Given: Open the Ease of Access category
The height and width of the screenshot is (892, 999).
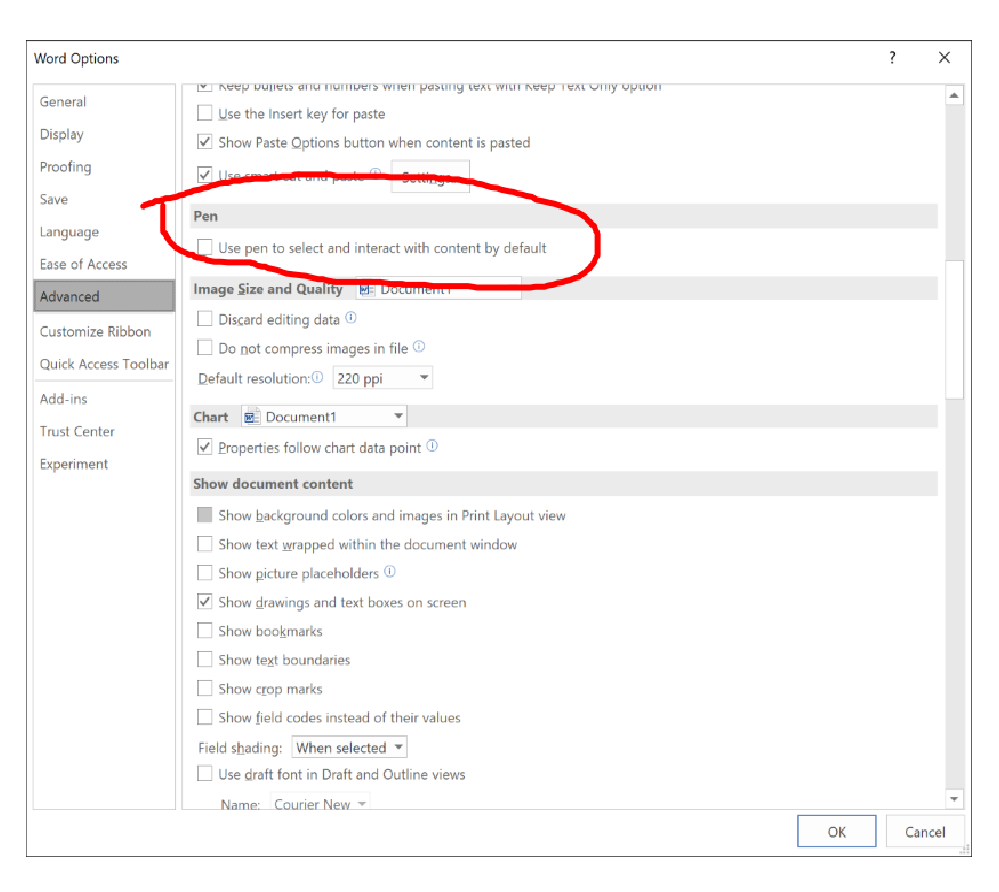Looking at the screenshot, I should pos(104,264).
